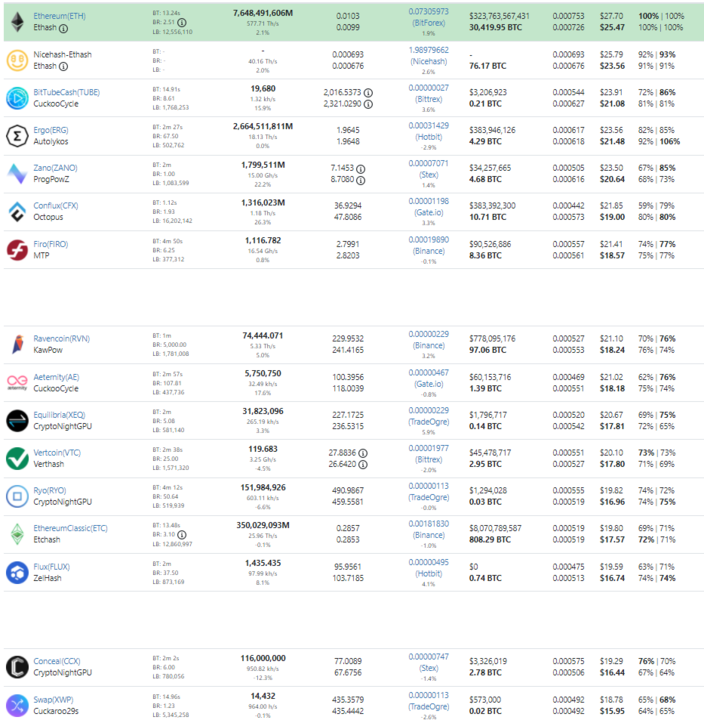The height and width of the screenshot is (720, 704).
Task: Open Ergo Hotbit rate 0.00031429 link
Action: pos(428,125)
